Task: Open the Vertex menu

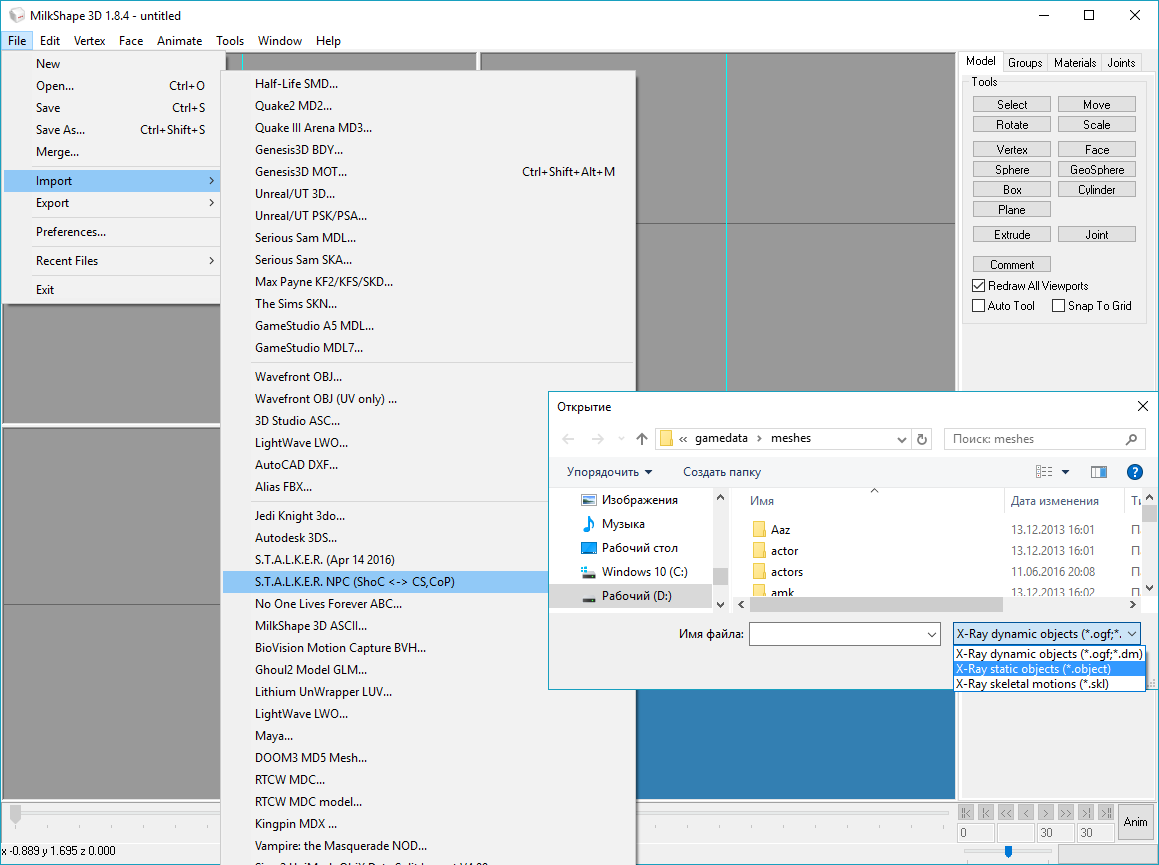Action: (x=89, y=41)
